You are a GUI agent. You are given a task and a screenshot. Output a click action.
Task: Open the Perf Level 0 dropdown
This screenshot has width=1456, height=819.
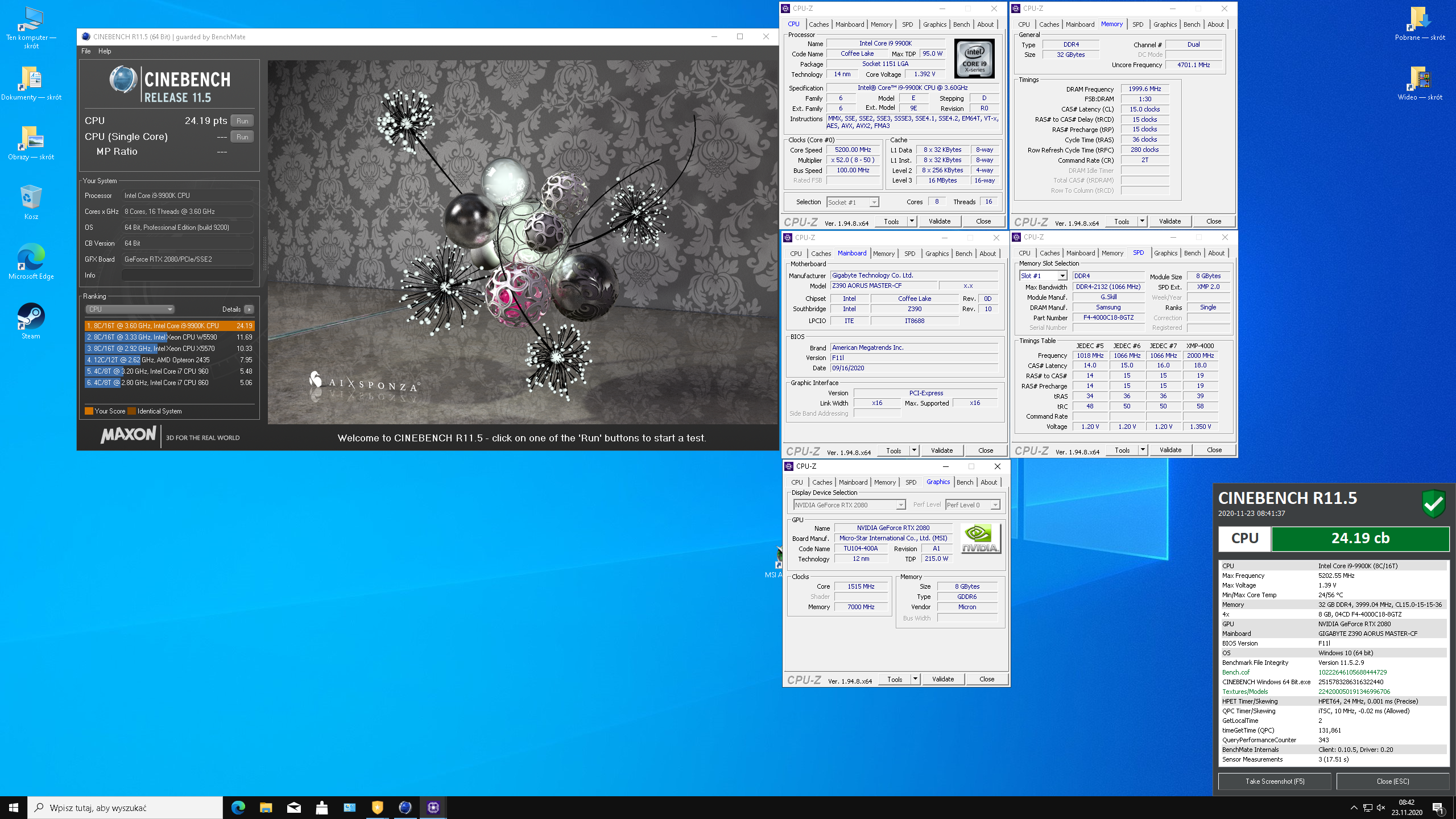click(973, 505)
